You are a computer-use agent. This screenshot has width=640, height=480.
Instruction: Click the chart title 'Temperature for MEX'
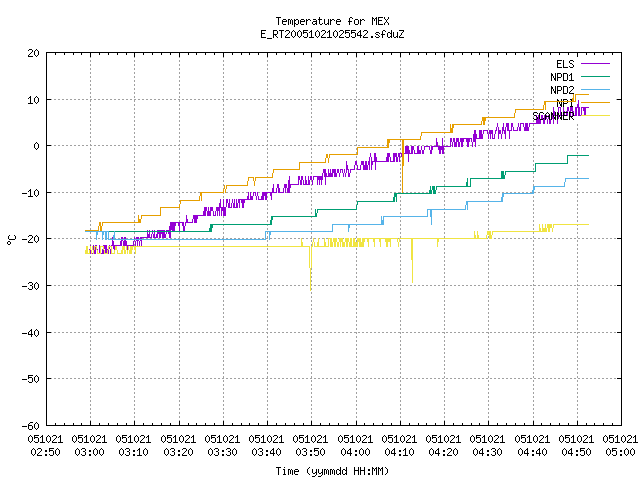332,21
